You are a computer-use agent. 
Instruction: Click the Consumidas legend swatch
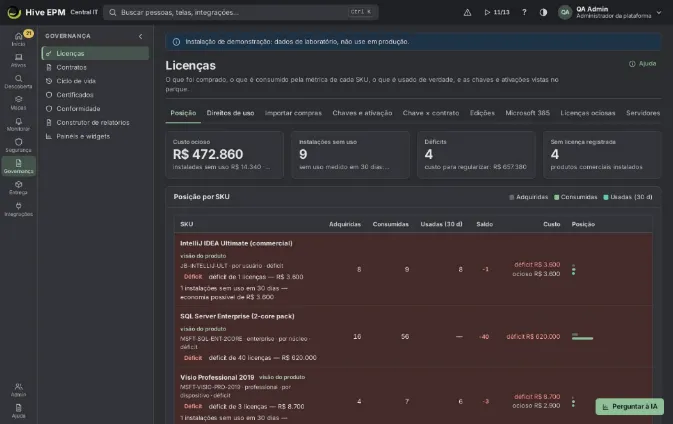click(x=556, y=197)
